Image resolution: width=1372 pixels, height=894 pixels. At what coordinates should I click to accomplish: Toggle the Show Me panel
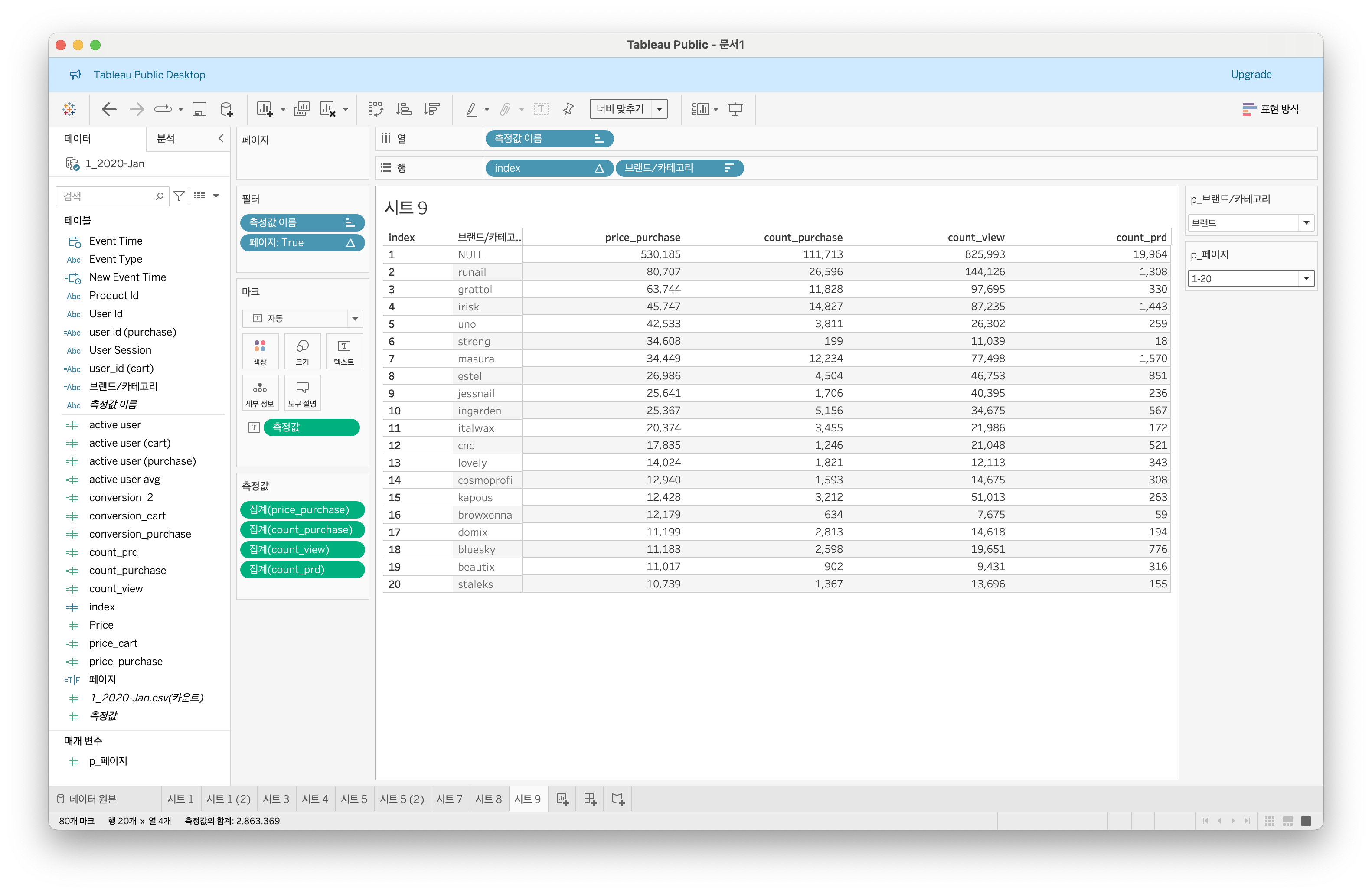[x=1271, y=109]
